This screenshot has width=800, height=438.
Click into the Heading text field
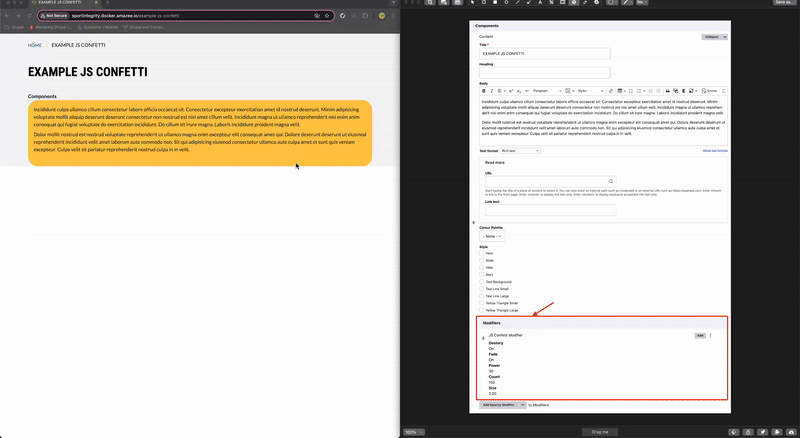point(545,73)
